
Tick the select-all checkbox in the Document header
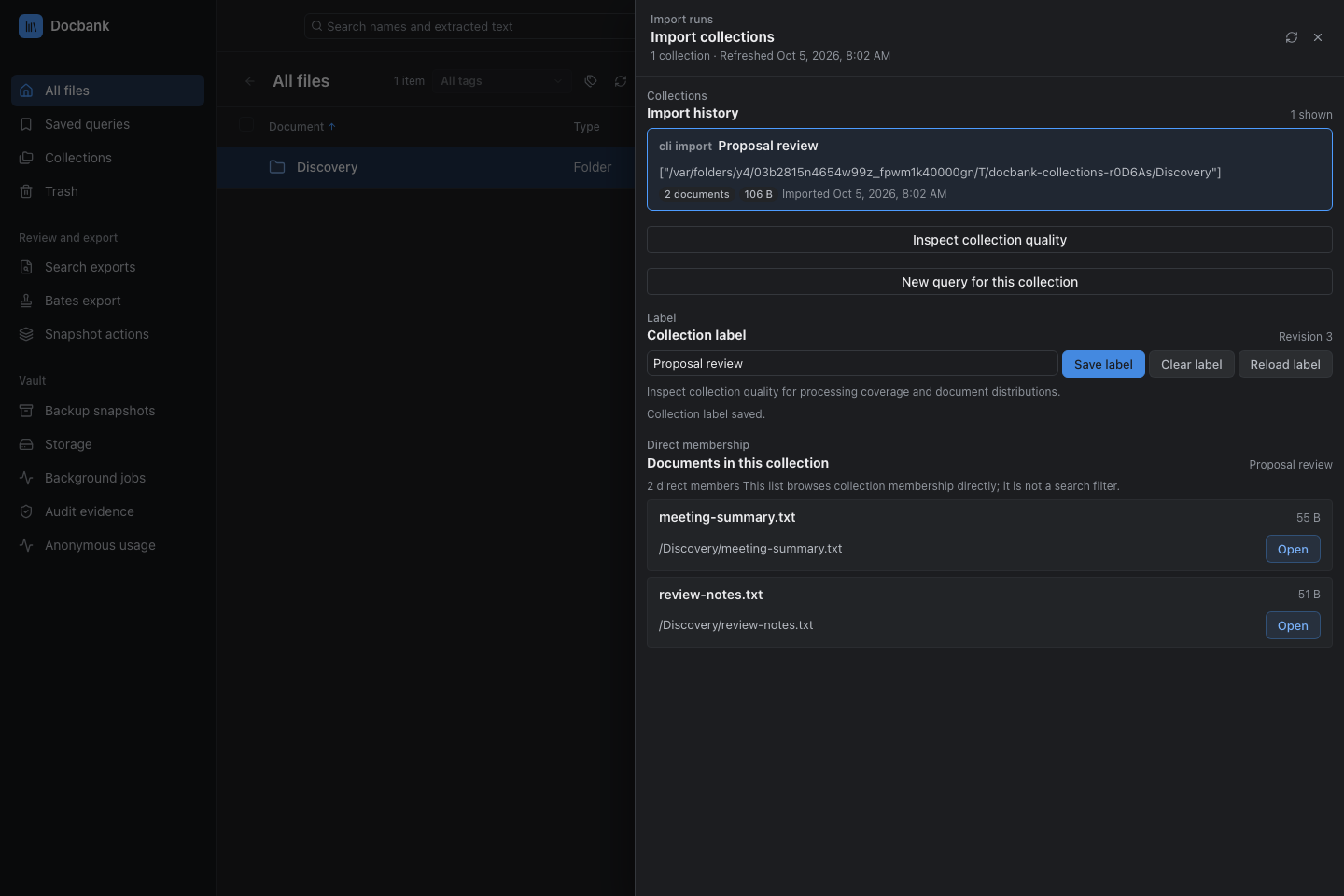(x=246, y=125)
